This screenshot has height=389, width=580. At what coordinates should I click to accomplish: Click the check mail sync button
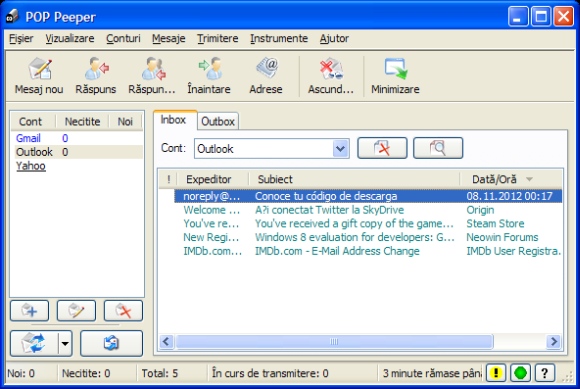34,344
